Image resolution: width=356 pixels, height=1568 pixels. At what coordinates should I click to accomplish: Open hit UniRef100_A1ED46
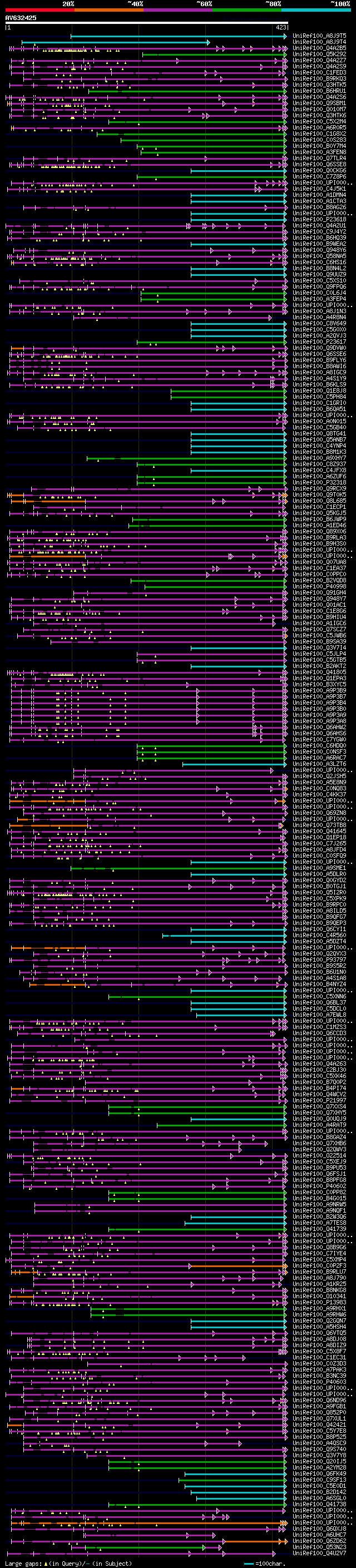pos(319,525)
